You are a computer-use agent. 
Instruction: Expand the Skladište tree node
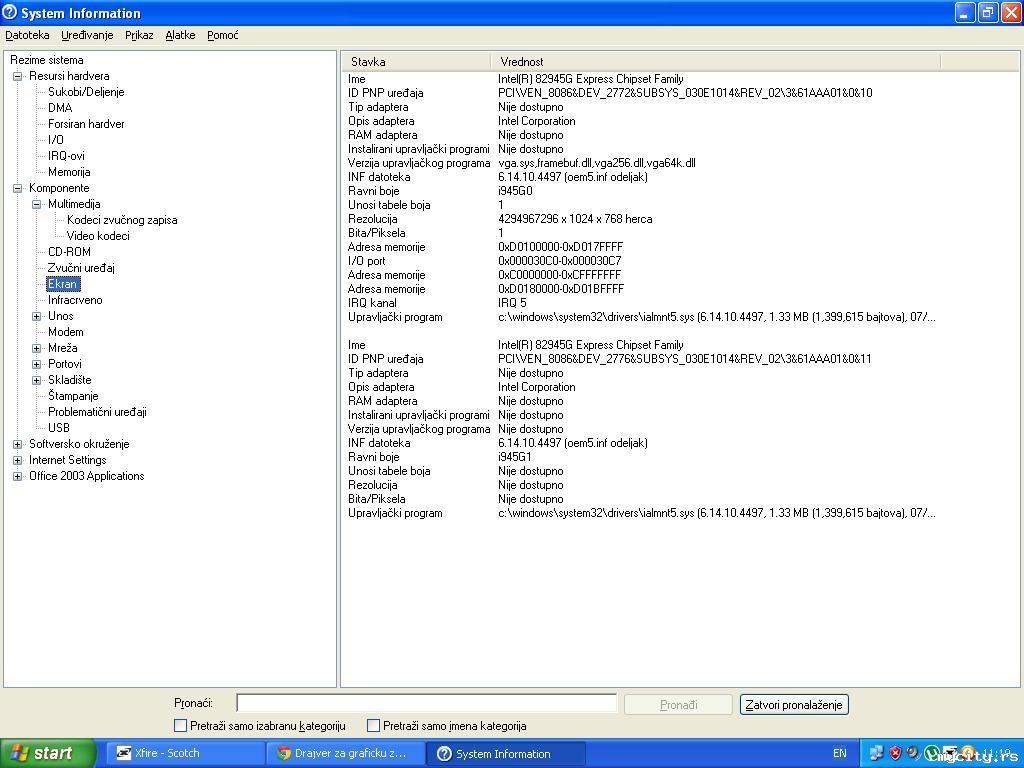[37, 380]
